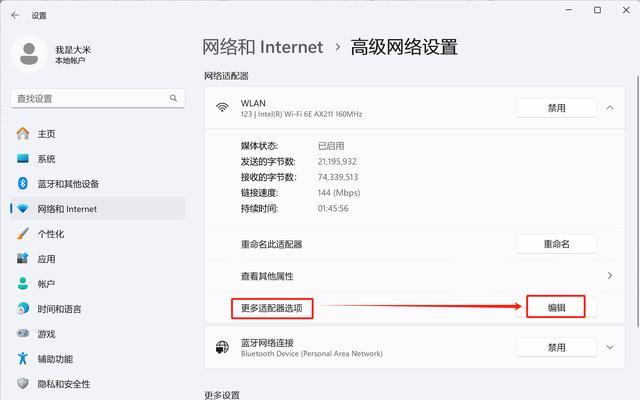Maximize the 设置 window

(x=598, y=10)
